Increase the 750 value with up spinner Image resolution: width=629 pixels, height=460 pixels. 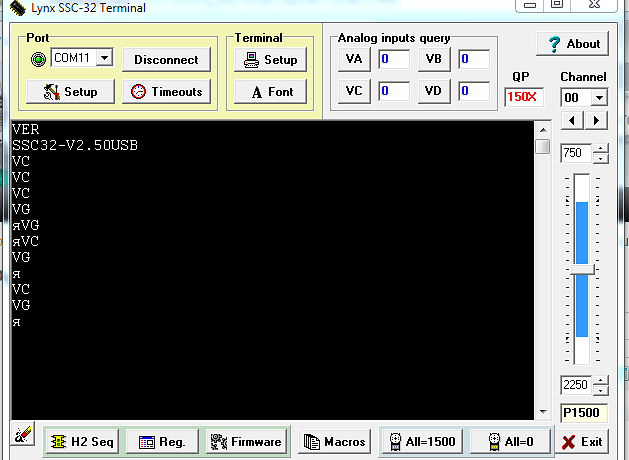601,148
